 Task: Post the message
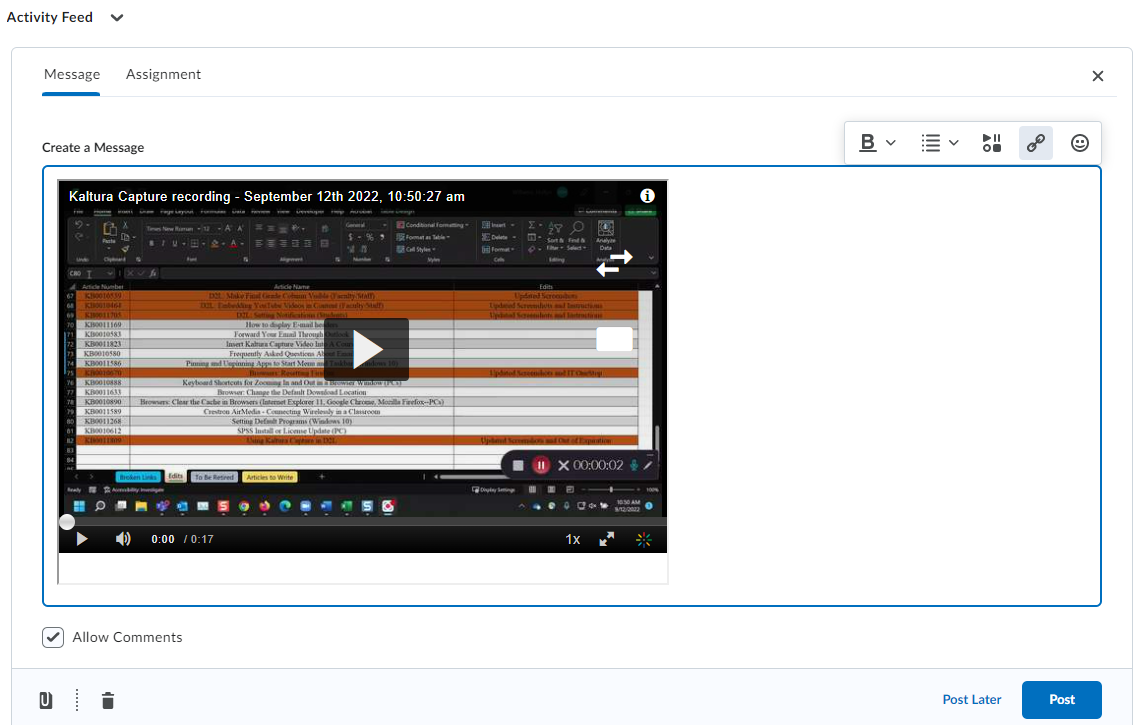[x=1061, y=700]
